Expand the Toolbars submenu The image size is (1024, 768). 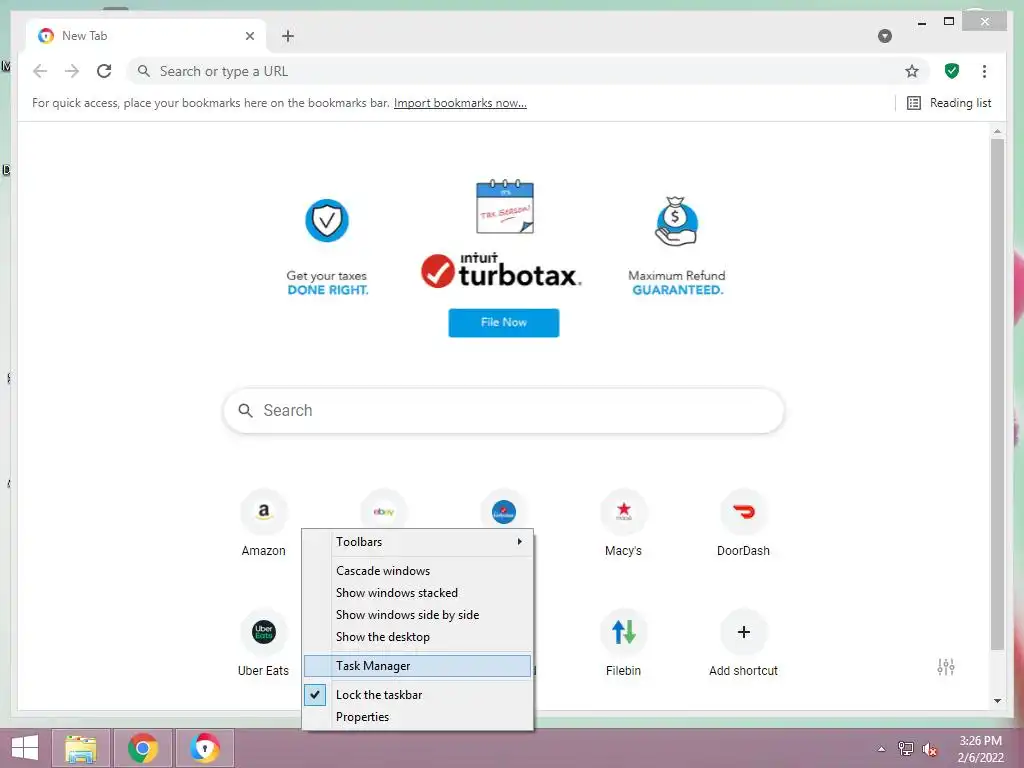pyautogui.click(x=418, y=542)
